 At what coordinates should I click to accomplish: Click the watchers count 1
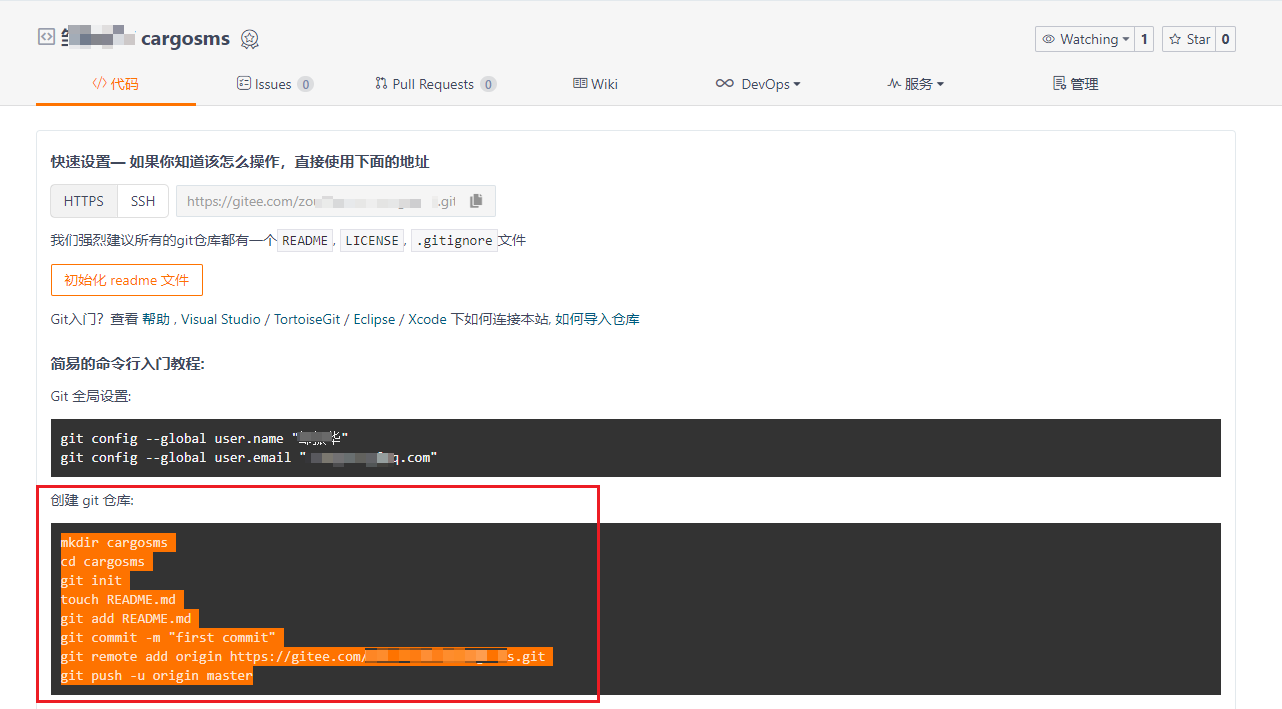(1145, 39)
